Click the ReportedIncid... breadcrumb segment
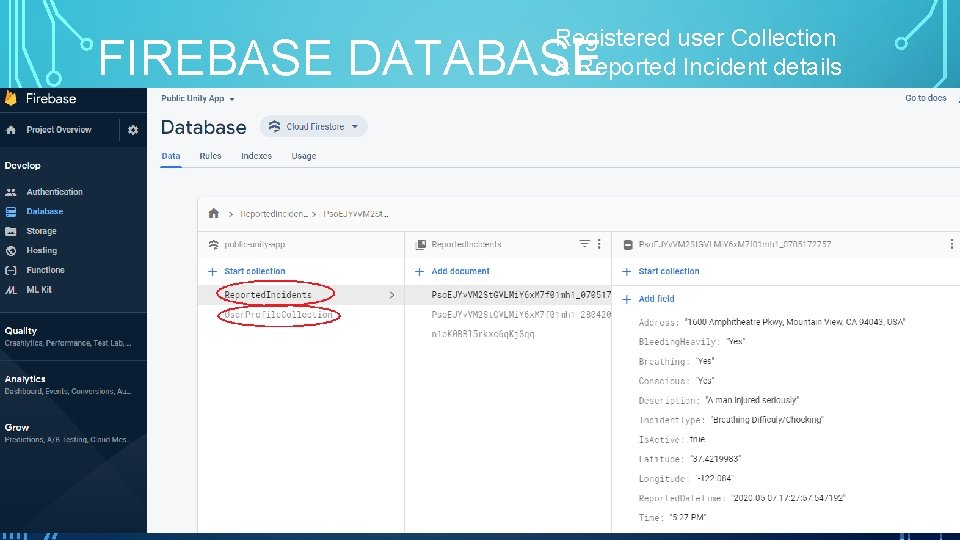Image resolution: width=960 pixels, height=540 pixels. (x=274, y=214)
